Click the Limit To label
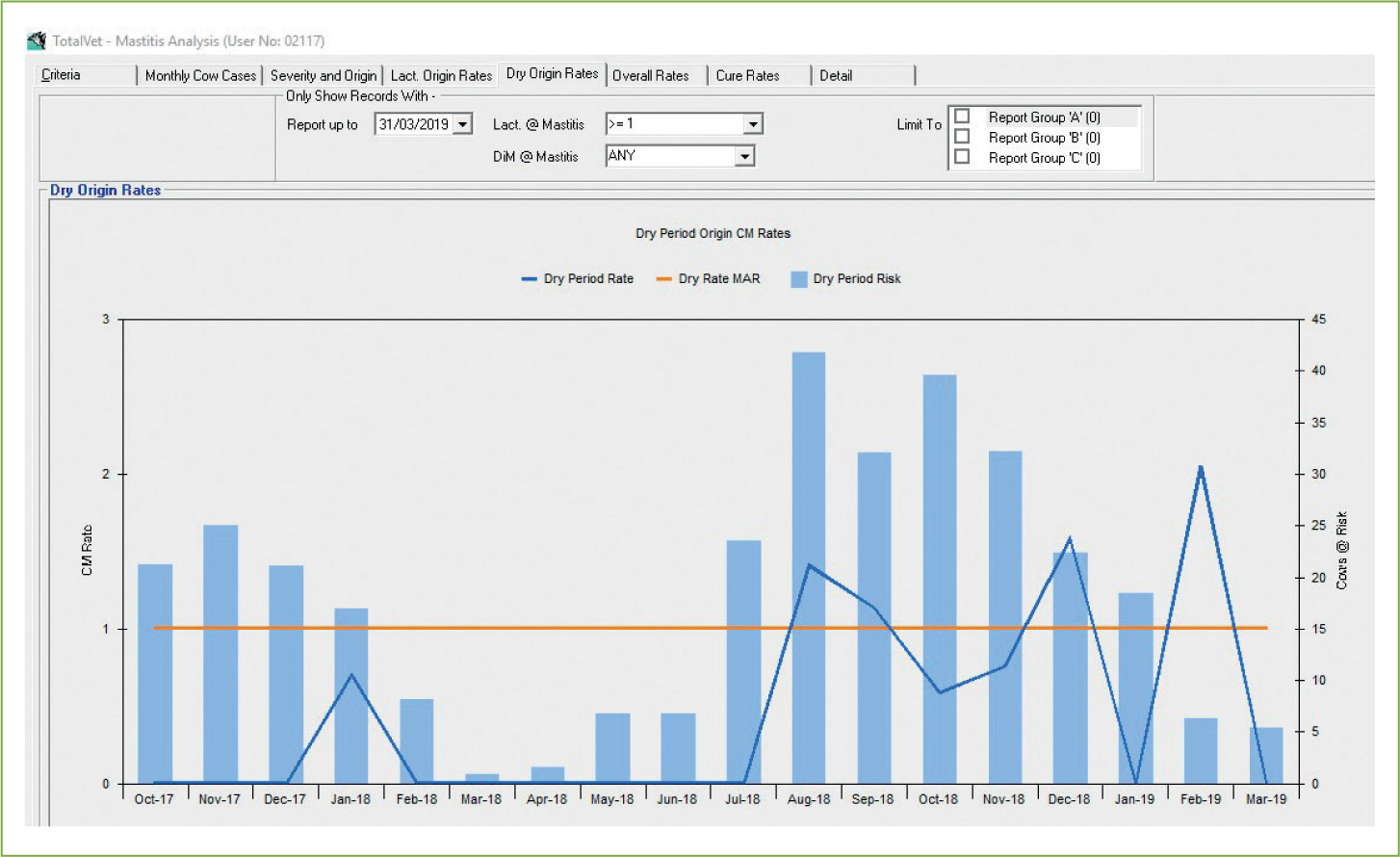Viewport: 1400px width, 857px height. (920, 124)
